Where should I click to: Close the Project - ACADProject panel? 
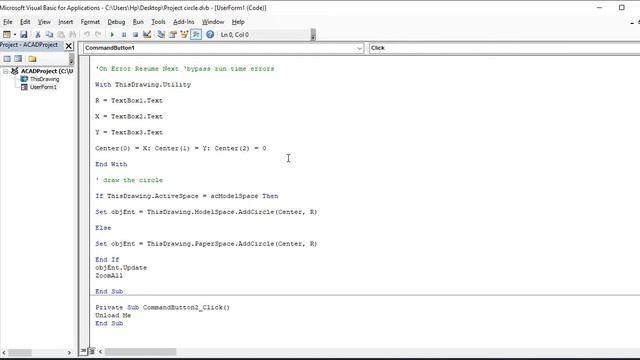pos(69,46)
